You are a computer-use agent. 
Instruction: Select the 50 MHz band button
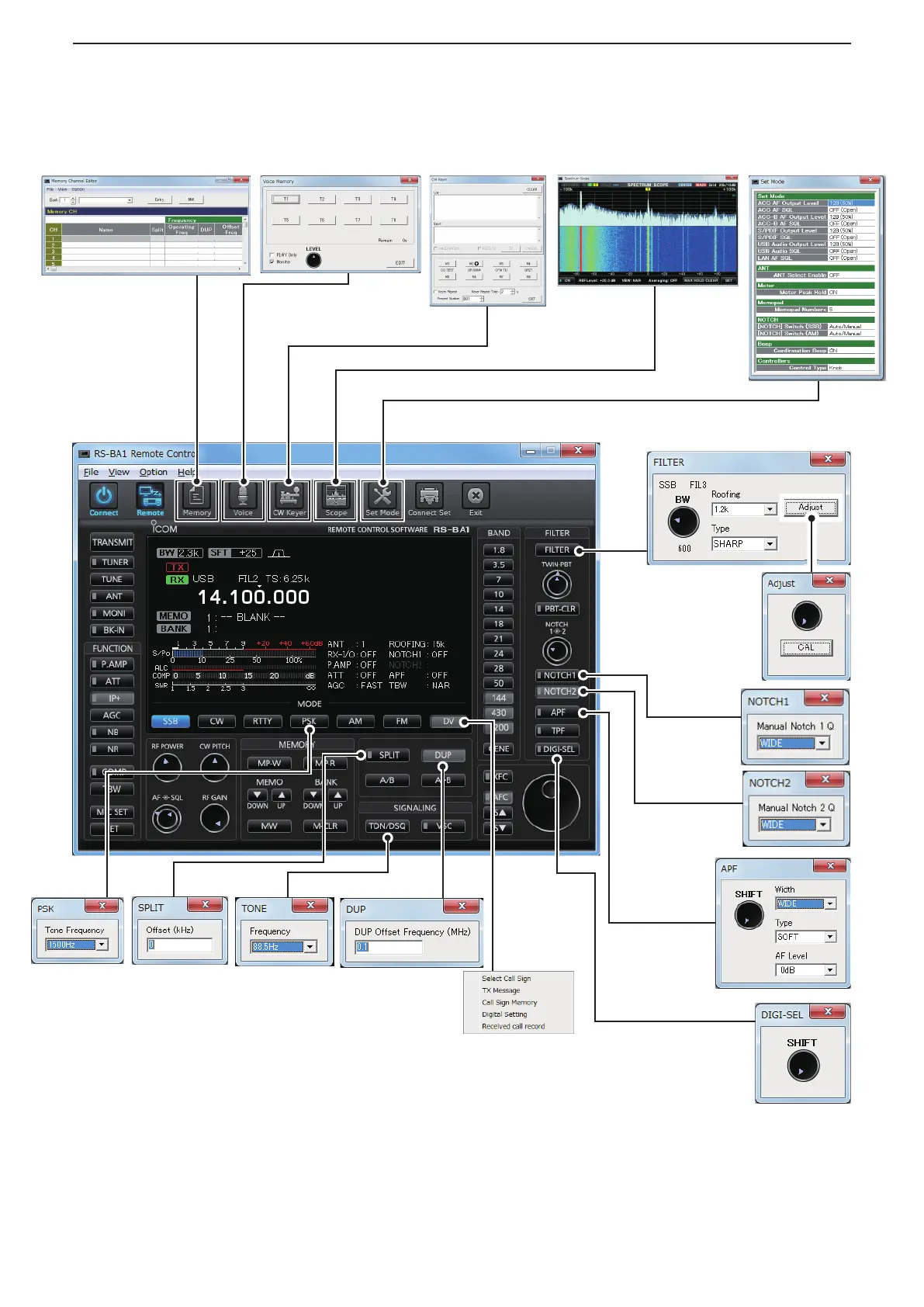pos(499,683)
